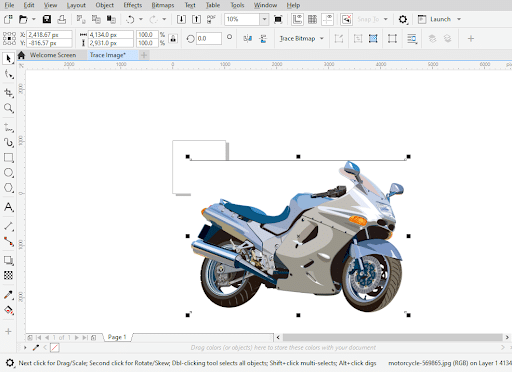The width and height of the screenshot is (512, 372).
Task: Expand the document palette flyout arrow
Action: click(25, 348)
